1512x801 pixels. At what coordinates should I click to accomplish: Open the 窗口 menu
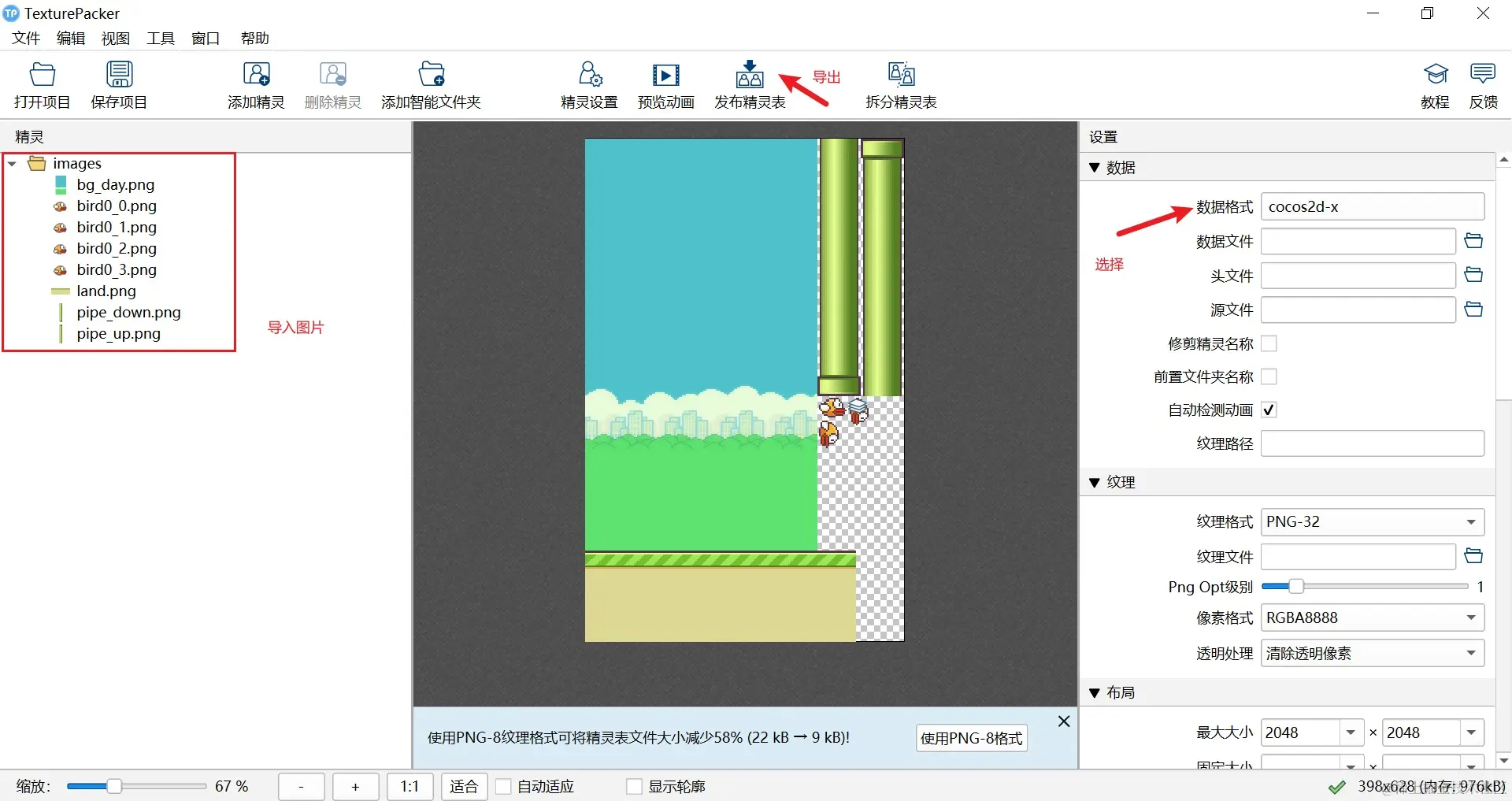[x=206, y=38]
